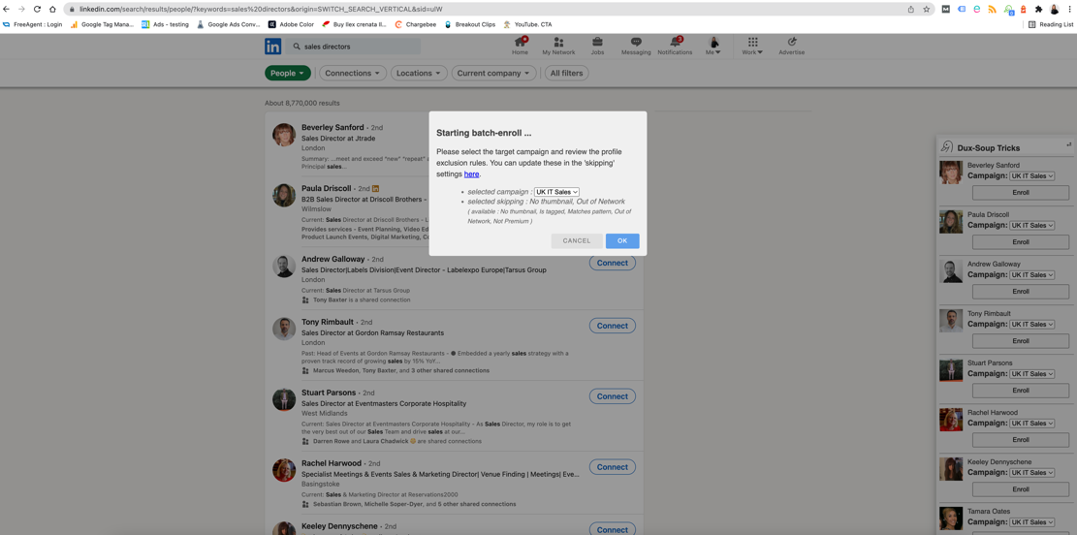The width and height of the screenshot is (1078, 536).
Task: Open Paula Driscoll's profile name
Action: pos(327,188)
